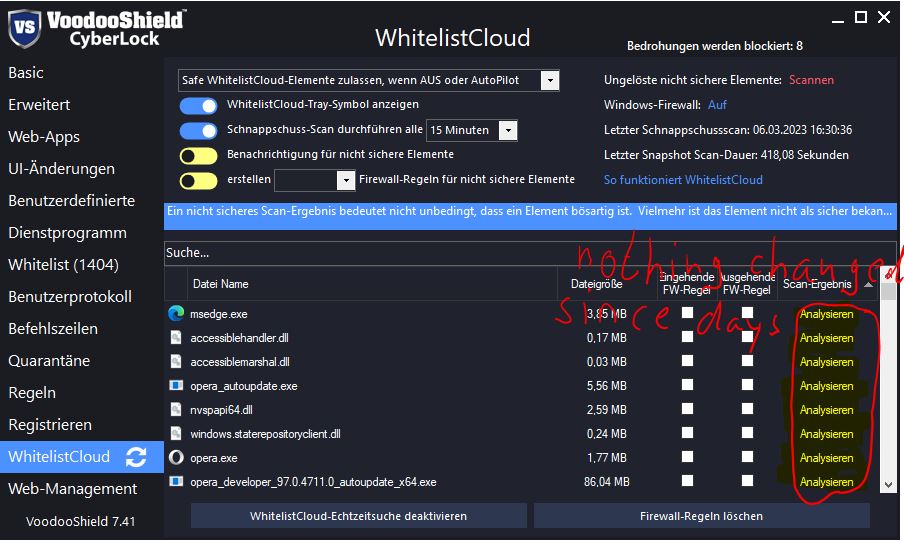Sort by Datei Name column header

(220, 284)
